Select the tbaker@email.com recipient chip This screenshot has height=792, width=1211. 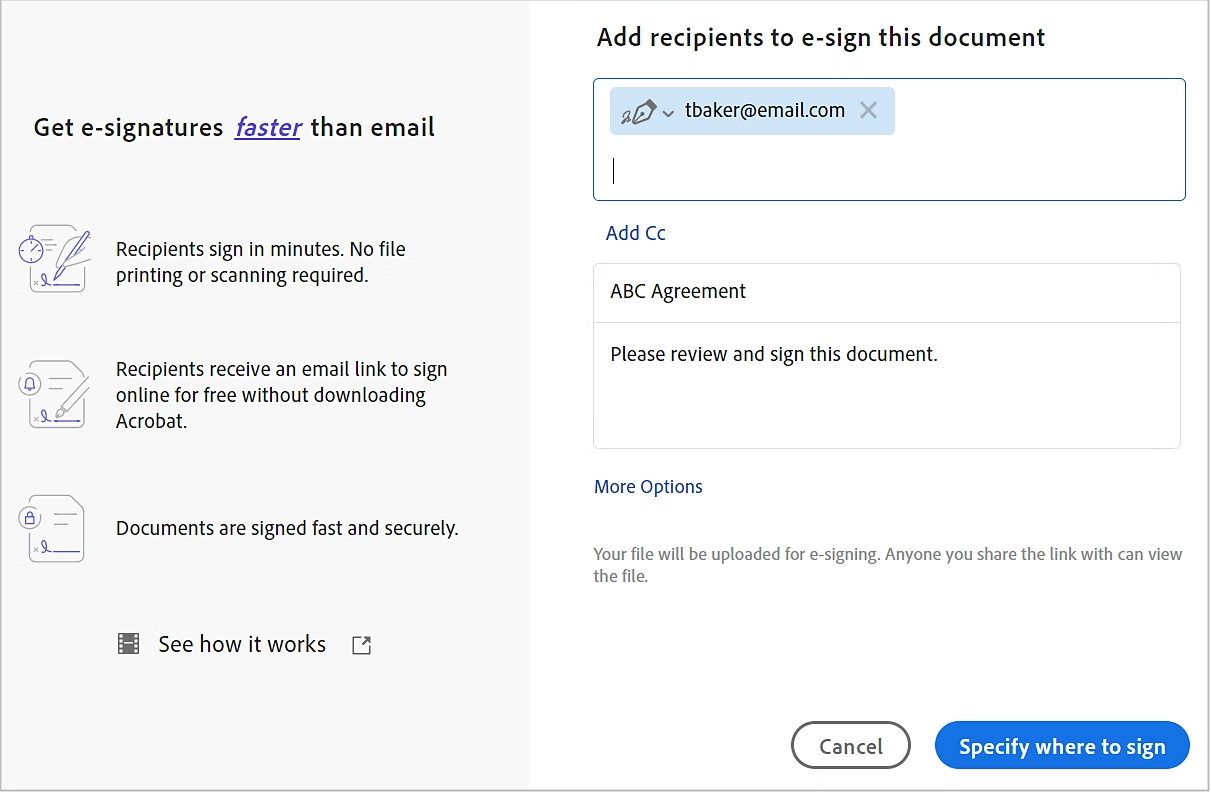[767, 110]
